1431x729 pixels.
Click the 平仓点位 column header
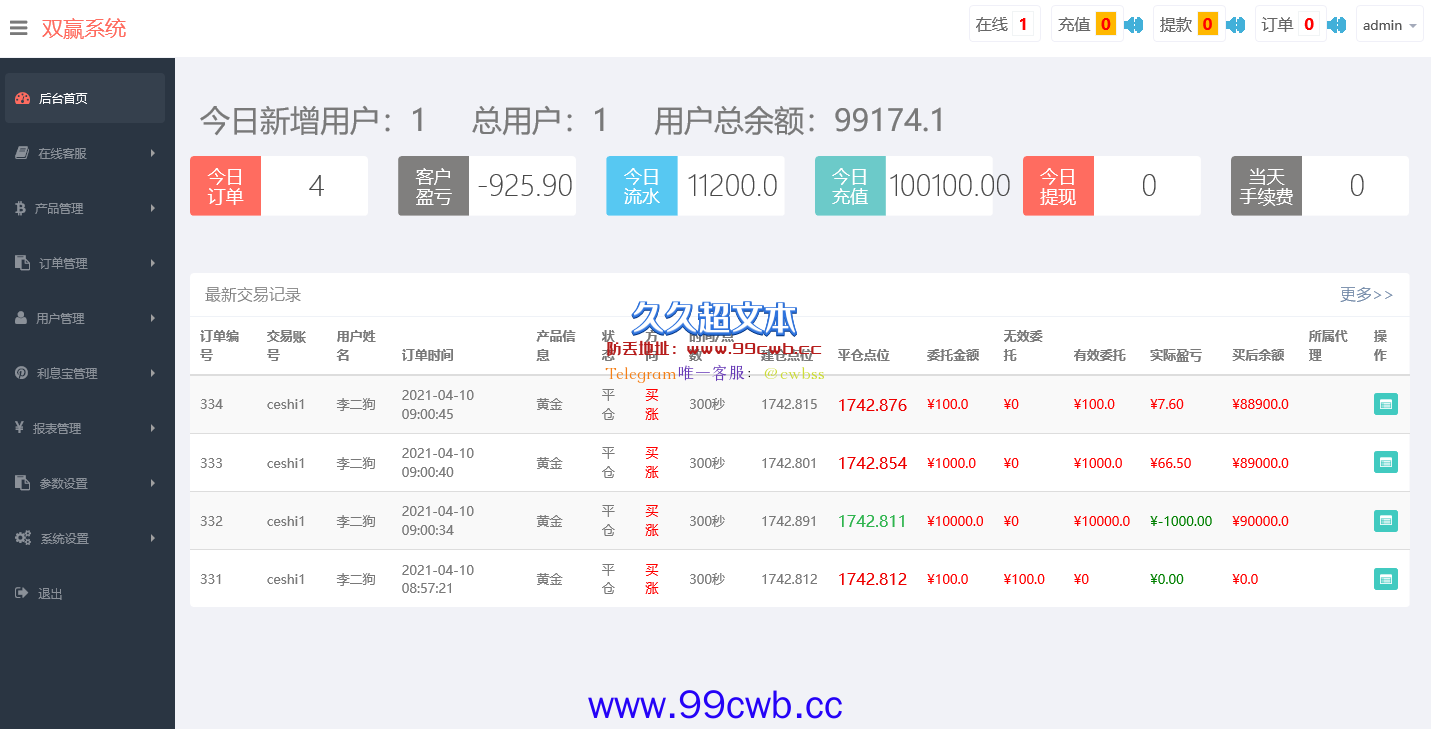864,355
